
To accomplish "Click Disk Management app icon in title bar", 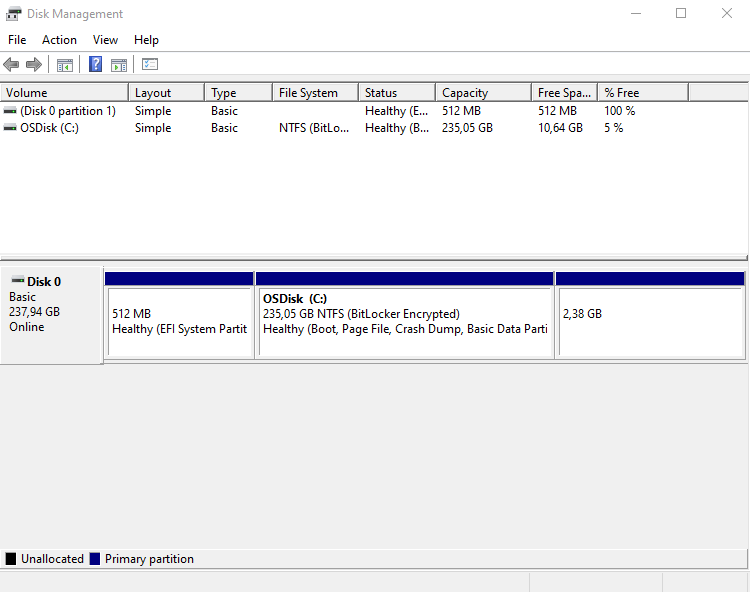I will coord(13,13).
